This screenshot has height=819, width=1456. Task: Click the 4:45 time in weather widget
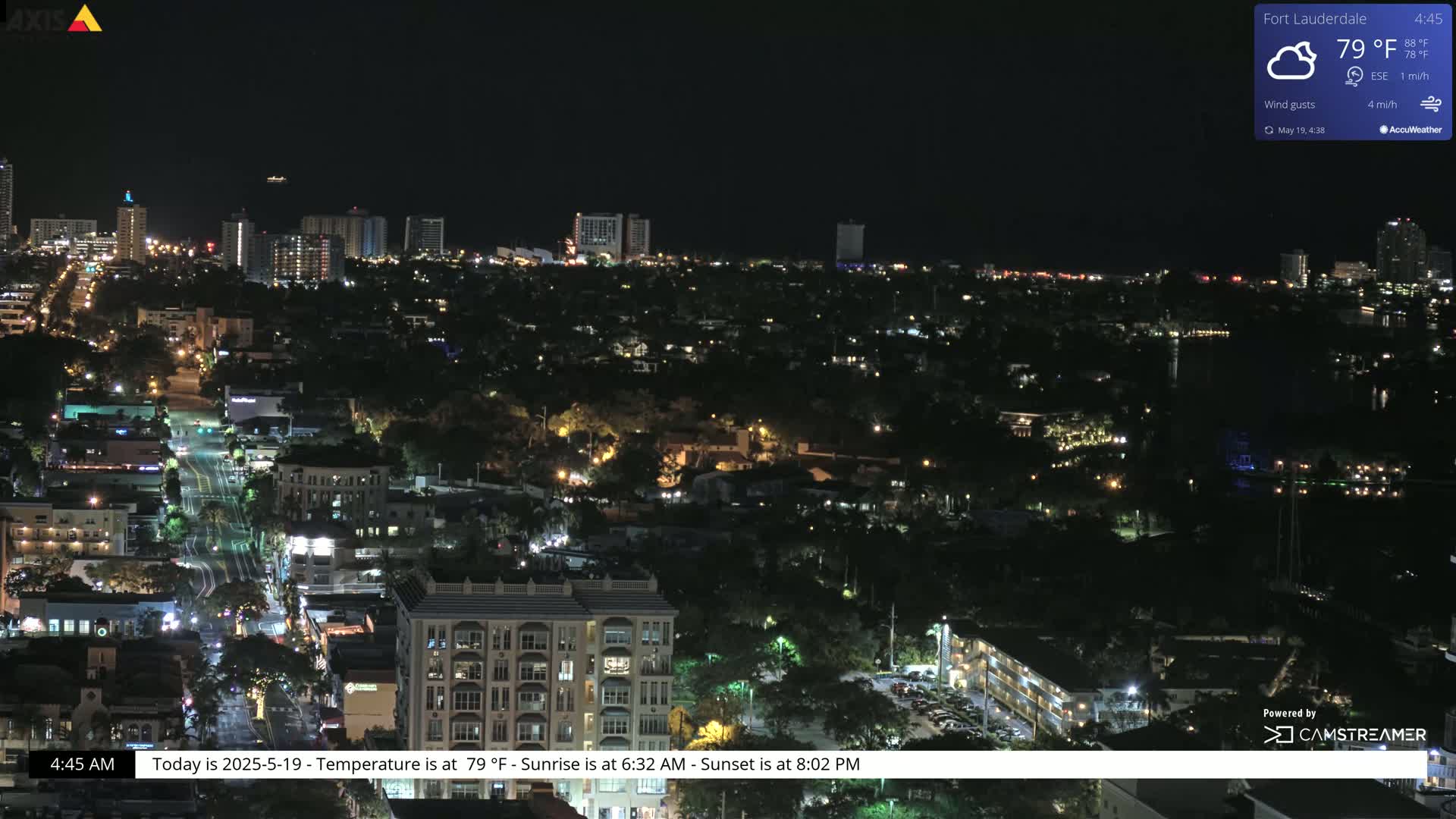(1428, 19)
